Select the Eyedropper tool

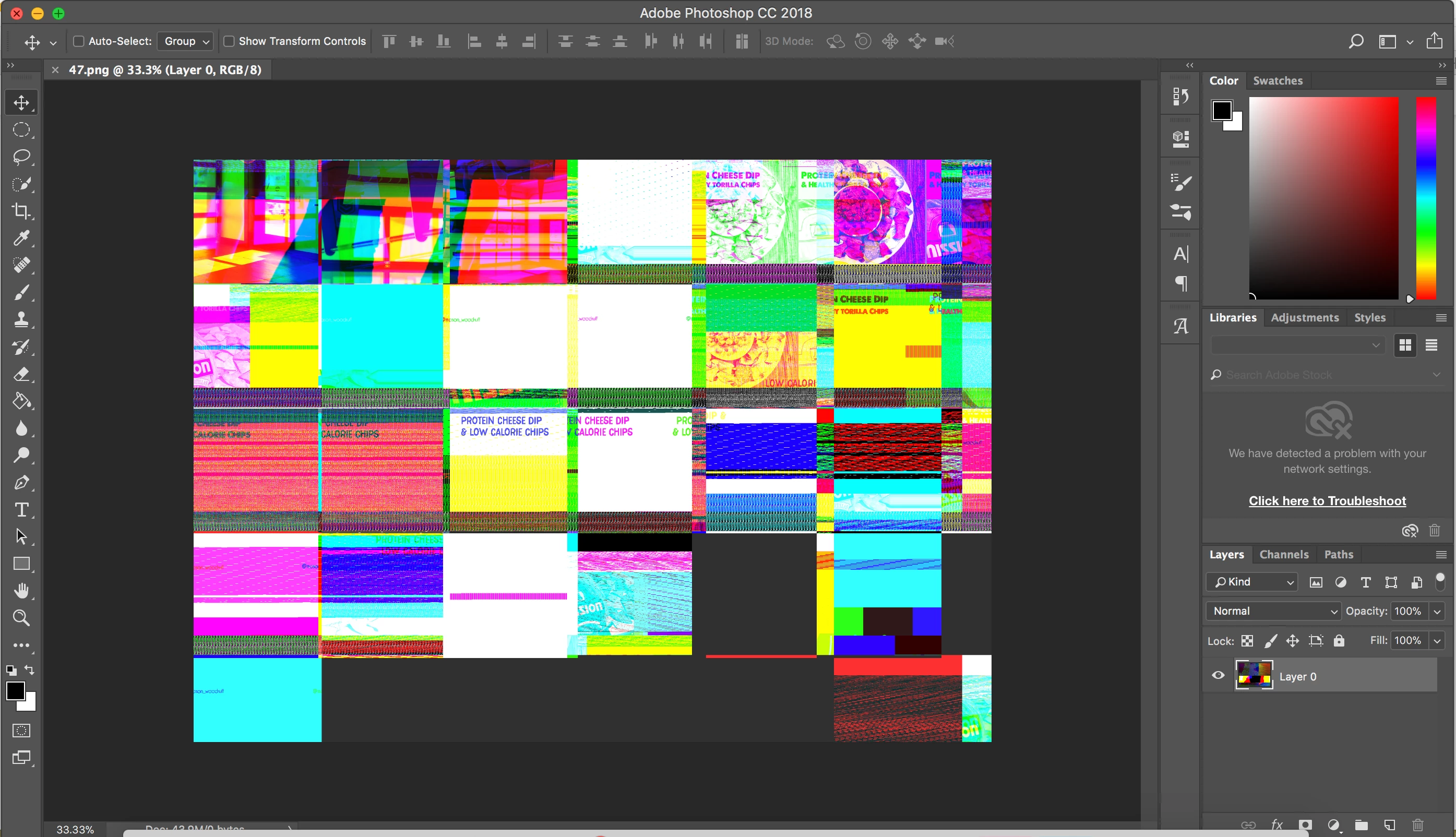click(x=21, y=238)
